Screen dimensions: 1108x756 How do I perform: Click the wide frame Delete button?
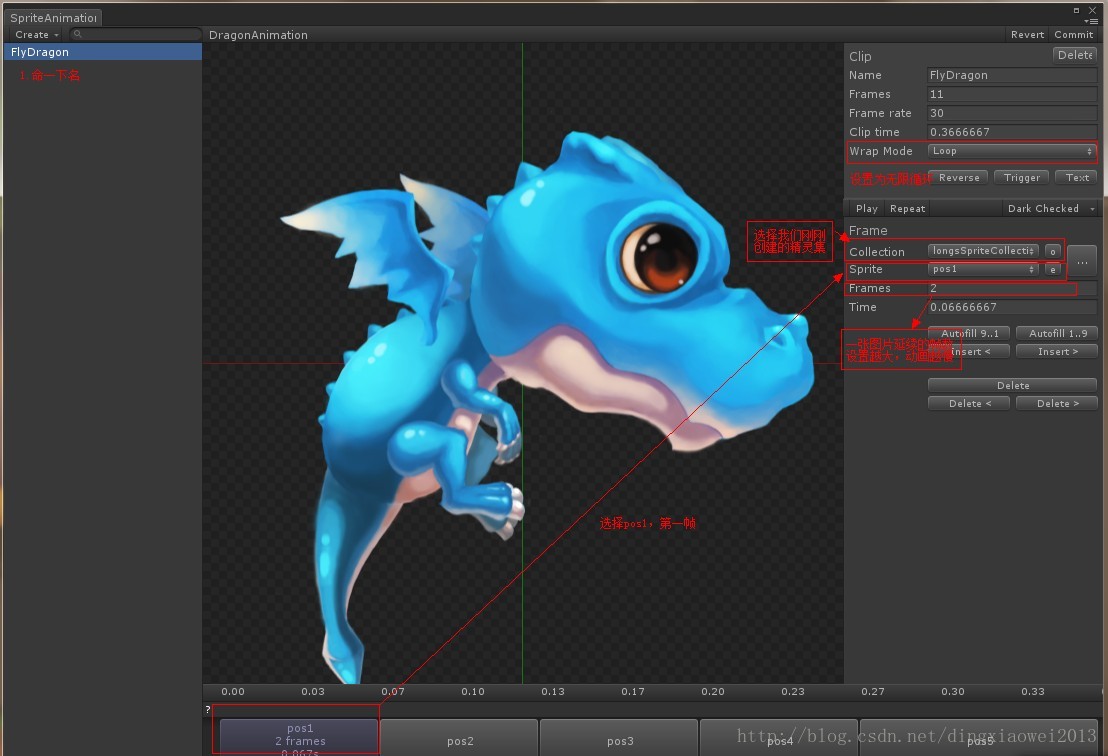(x=1013, y=385)
